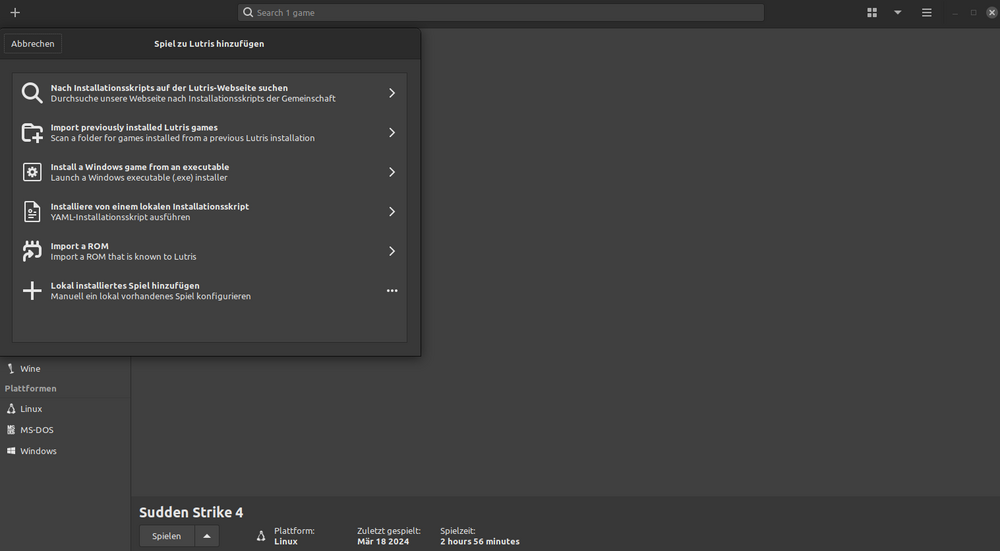Click the magnifier icon in the search bar
This screenshot has width=1000, height=551.
[248, 12]
